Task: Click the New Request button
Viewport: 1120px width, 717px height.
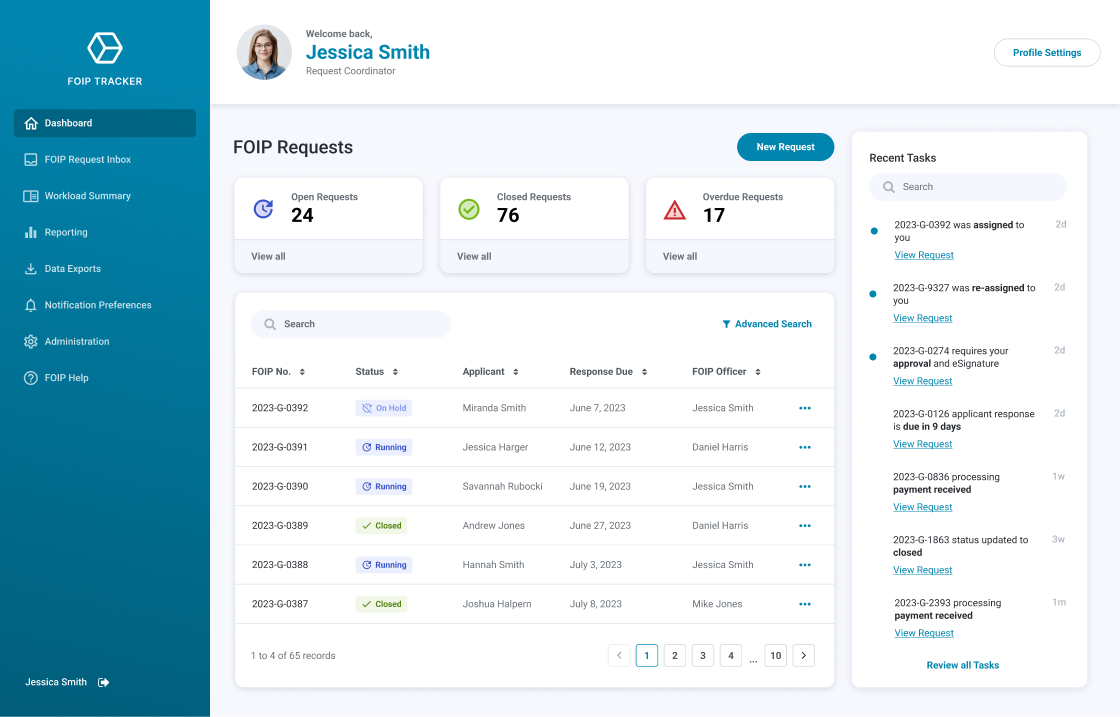Action: tap(785, 147)
